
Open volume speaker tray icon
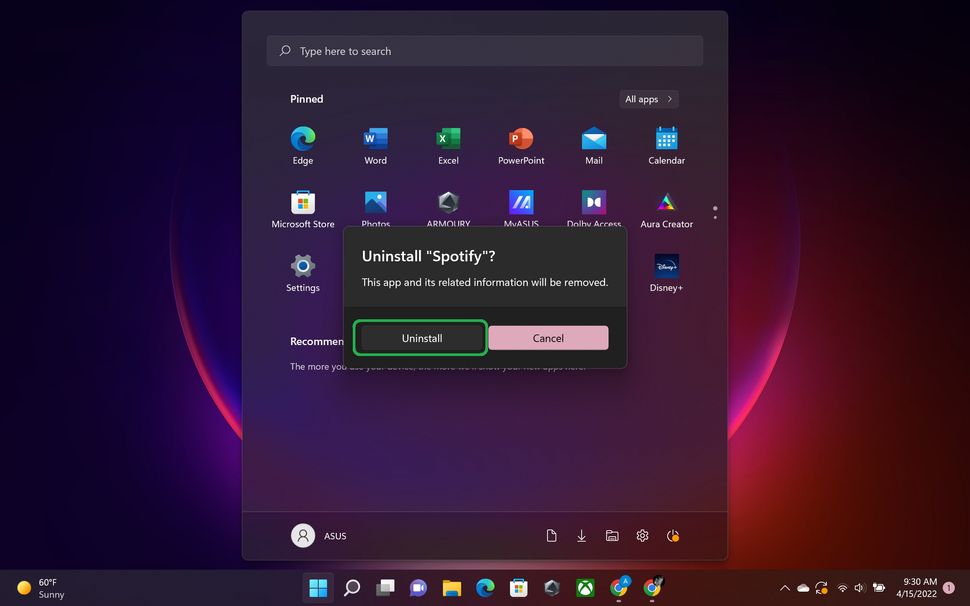[859, 588]
